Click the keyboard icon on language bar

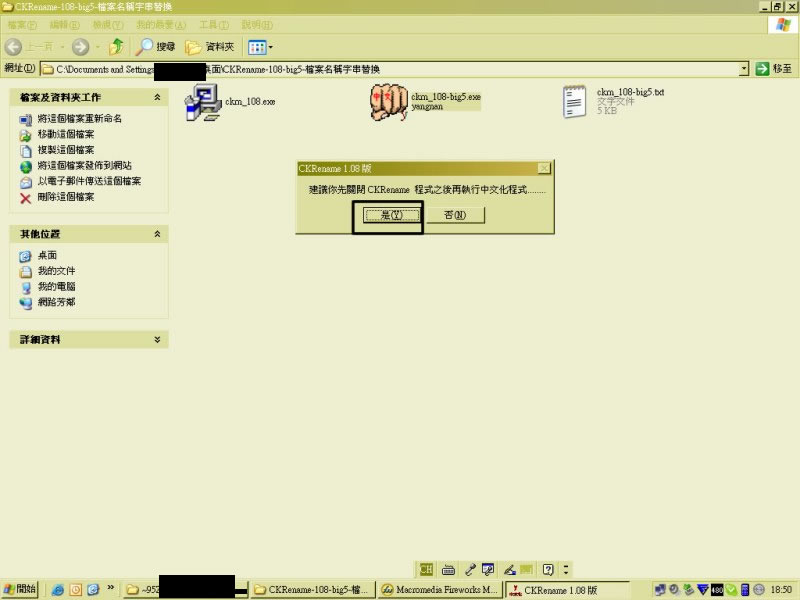448,569
